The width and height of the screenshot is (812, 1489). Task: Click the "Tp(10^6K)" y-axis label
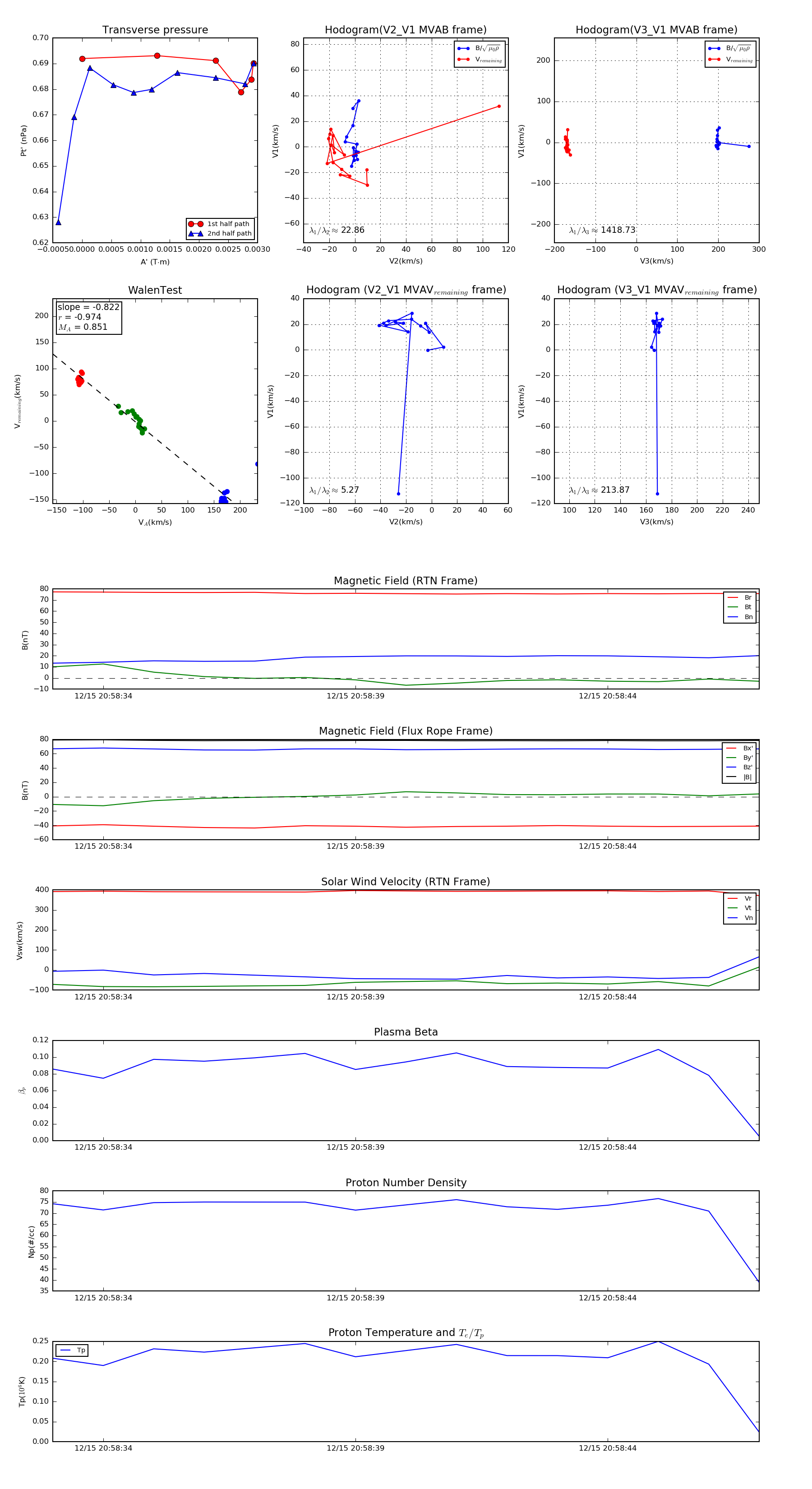[x=22, y=1392]
